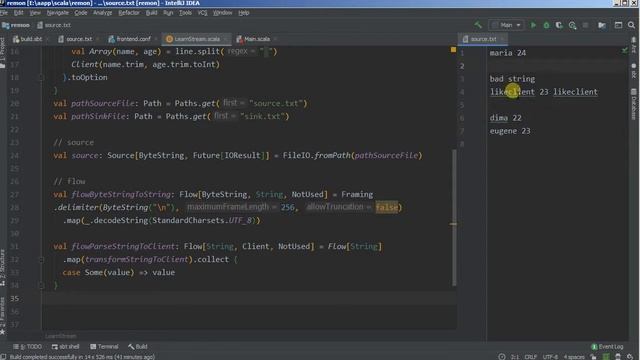The width and height of the screenshot is (640, 360).
Task: Click the profiler run icon
Action: tap(572, 25)
